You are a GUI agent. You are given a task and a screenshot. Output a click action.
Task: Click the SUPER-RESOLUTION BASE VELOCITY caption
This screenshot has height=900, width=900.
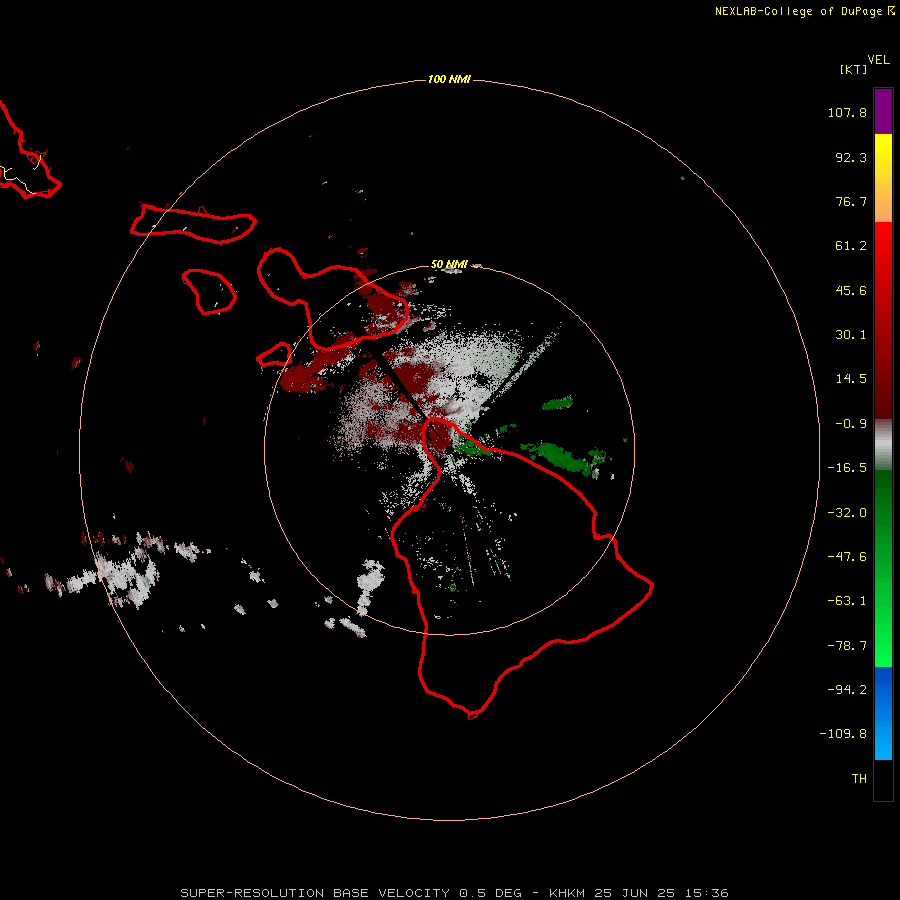click(315, 893)
